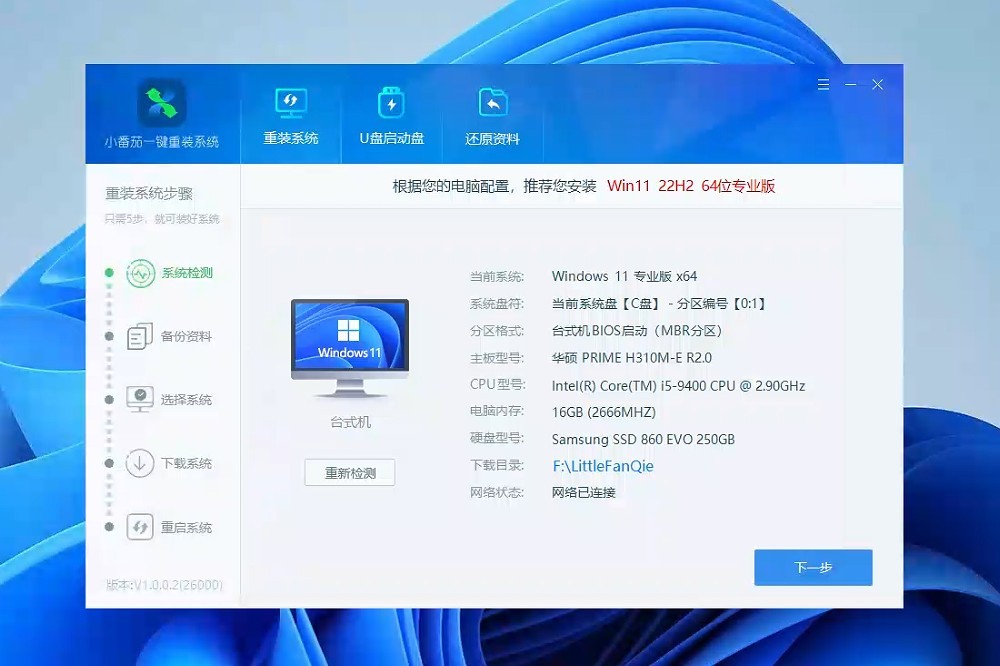
Task: Click the 小番茄 tomato app logo
Action: pos(162,104)
